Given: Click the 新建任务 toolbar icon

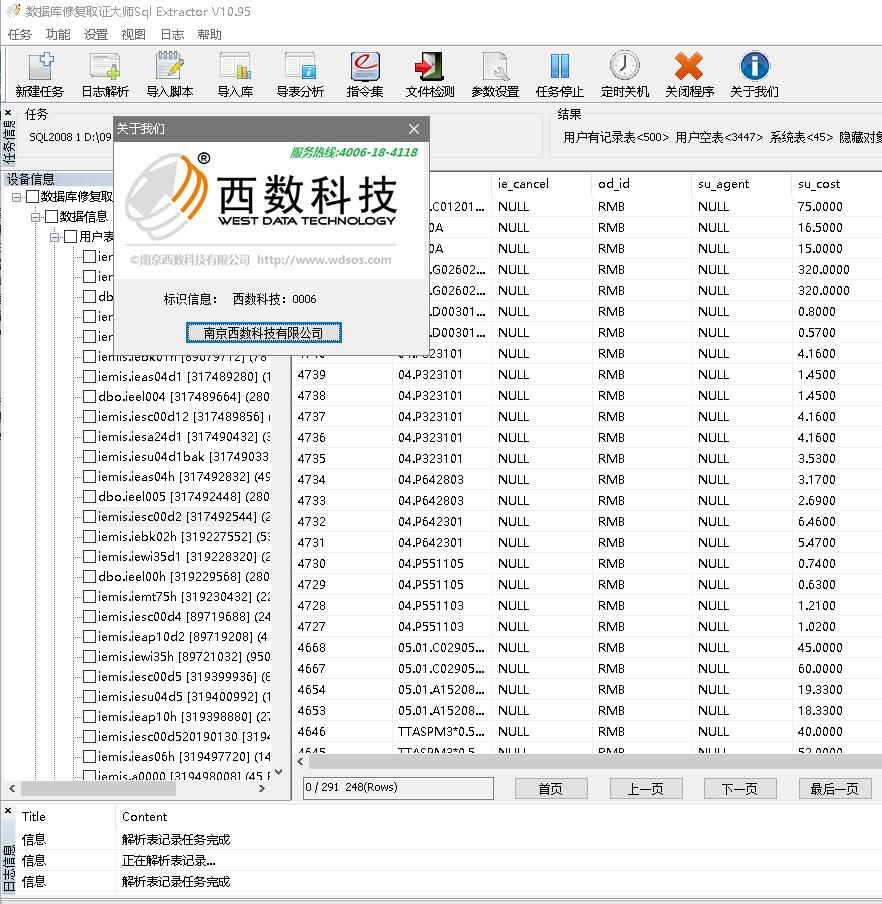Looking at the screenshot, I should [40, 74].
